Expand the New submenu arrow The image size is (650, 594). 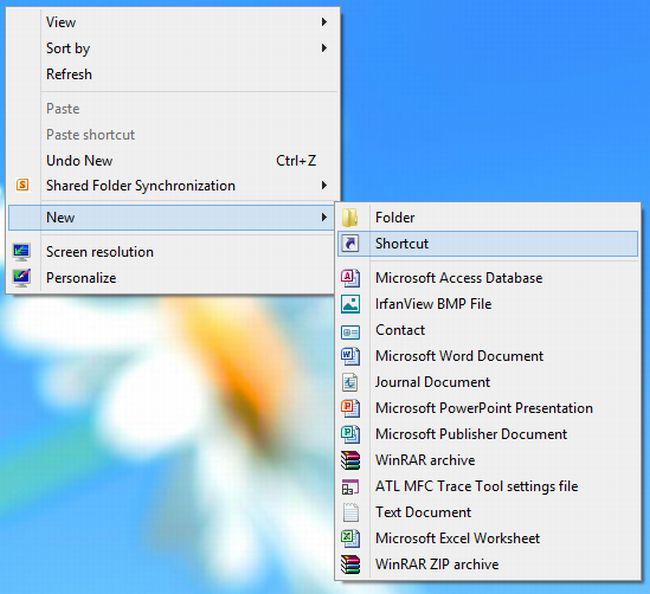[x=324, y=217]
